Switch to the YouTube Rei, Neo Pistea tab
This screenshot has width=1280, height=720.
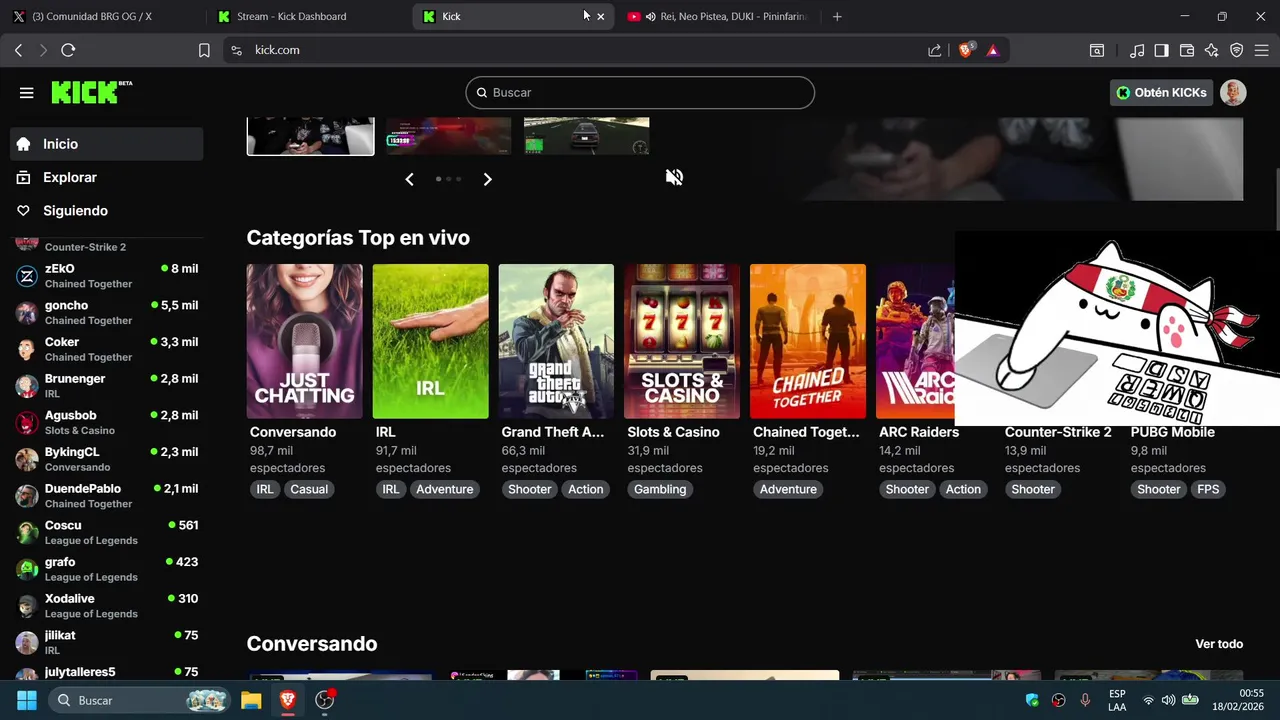click(716, 16)
